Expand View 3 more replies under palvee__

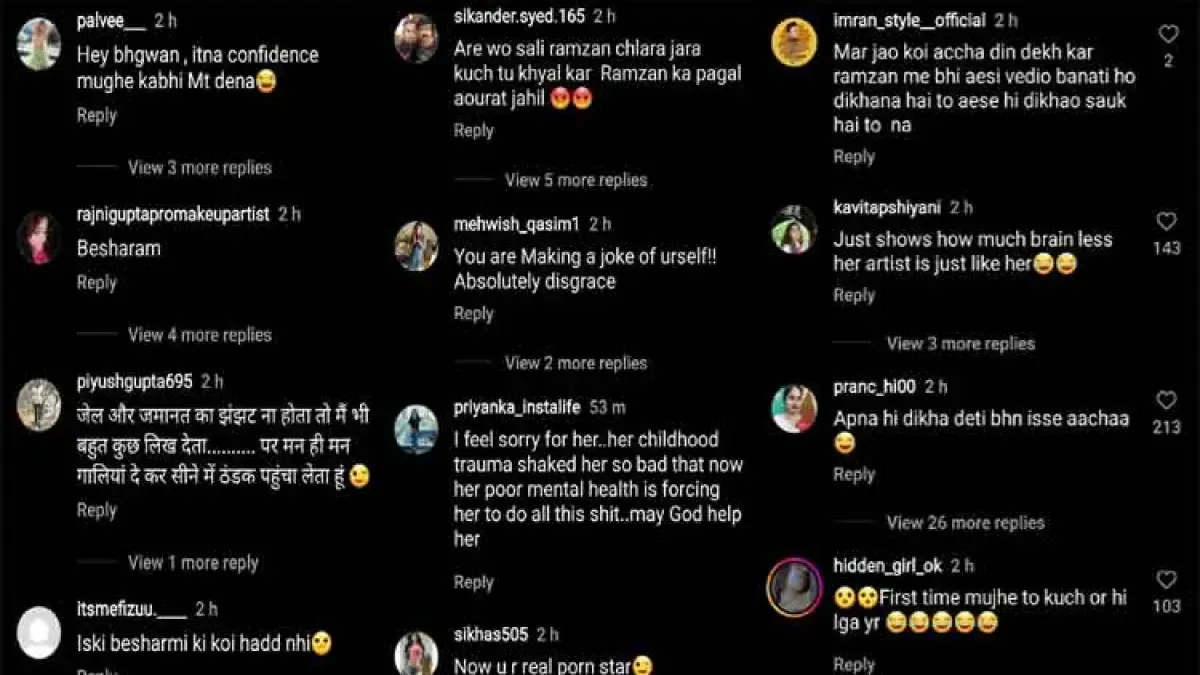pos(200,167)
